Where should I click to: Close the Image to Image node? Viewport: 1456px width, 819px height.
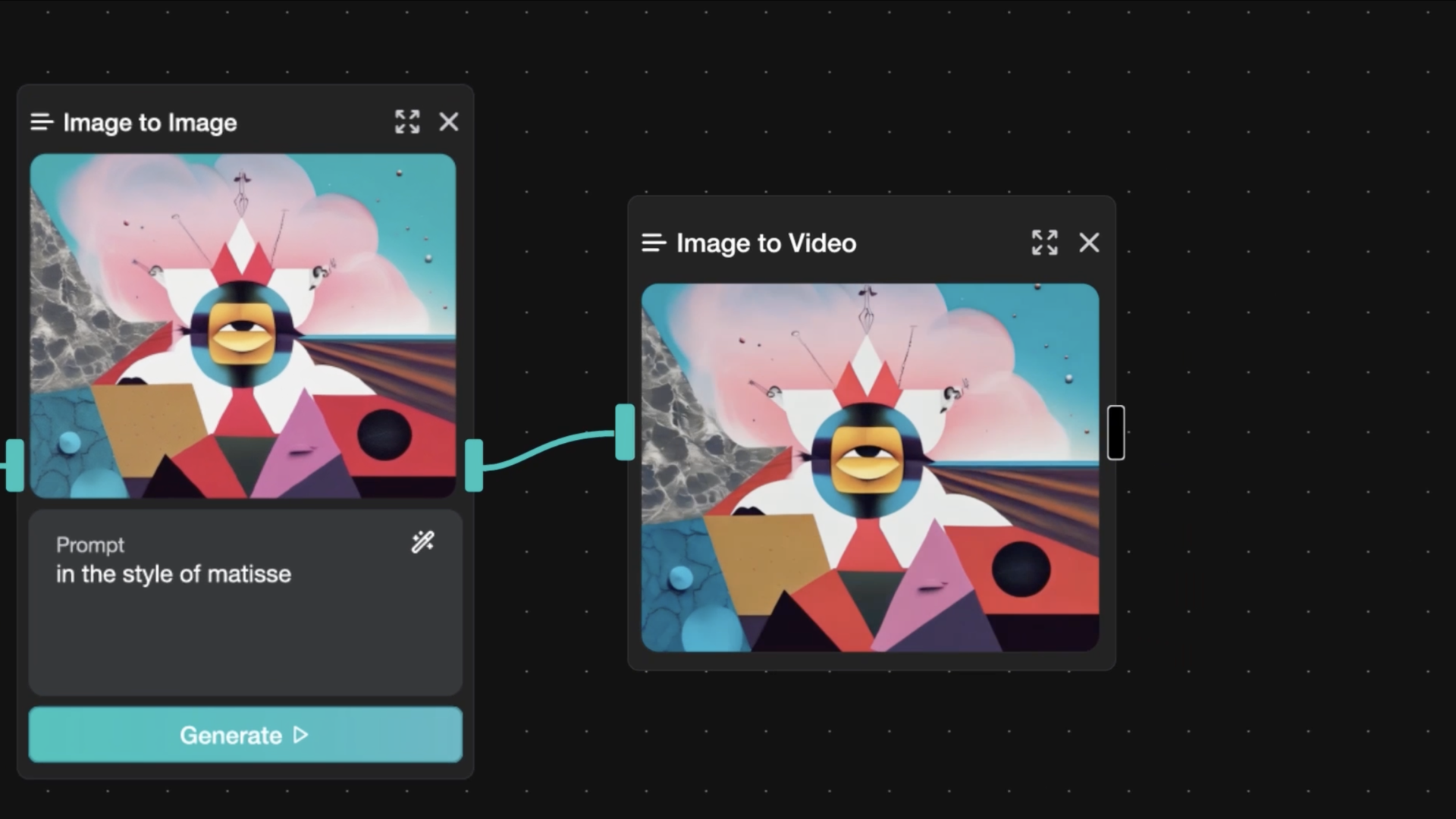(449, 121)
